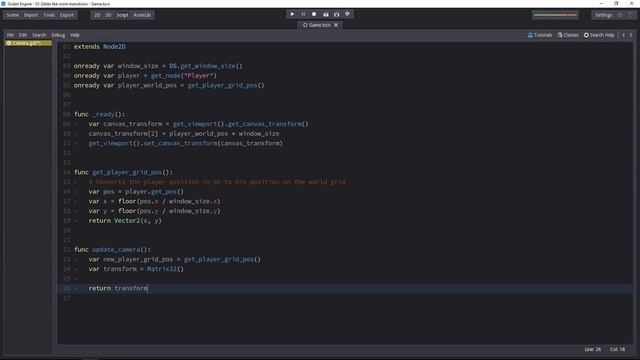Click the Godot logo in the title bar
Viewport: 640px width, 360px height.
3,4
